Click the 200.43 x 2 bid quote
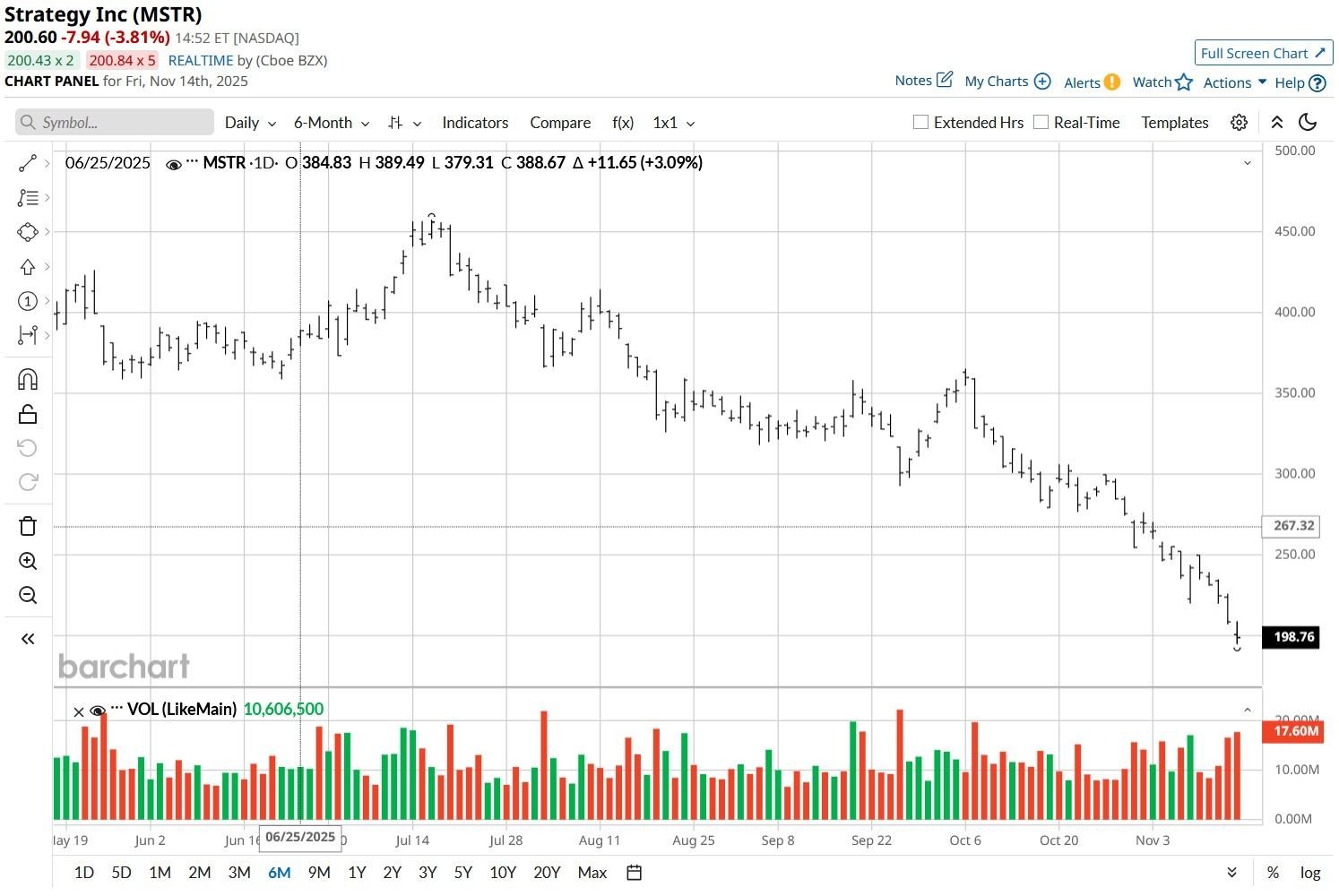The image size is (1339, 896). [41, 60]
